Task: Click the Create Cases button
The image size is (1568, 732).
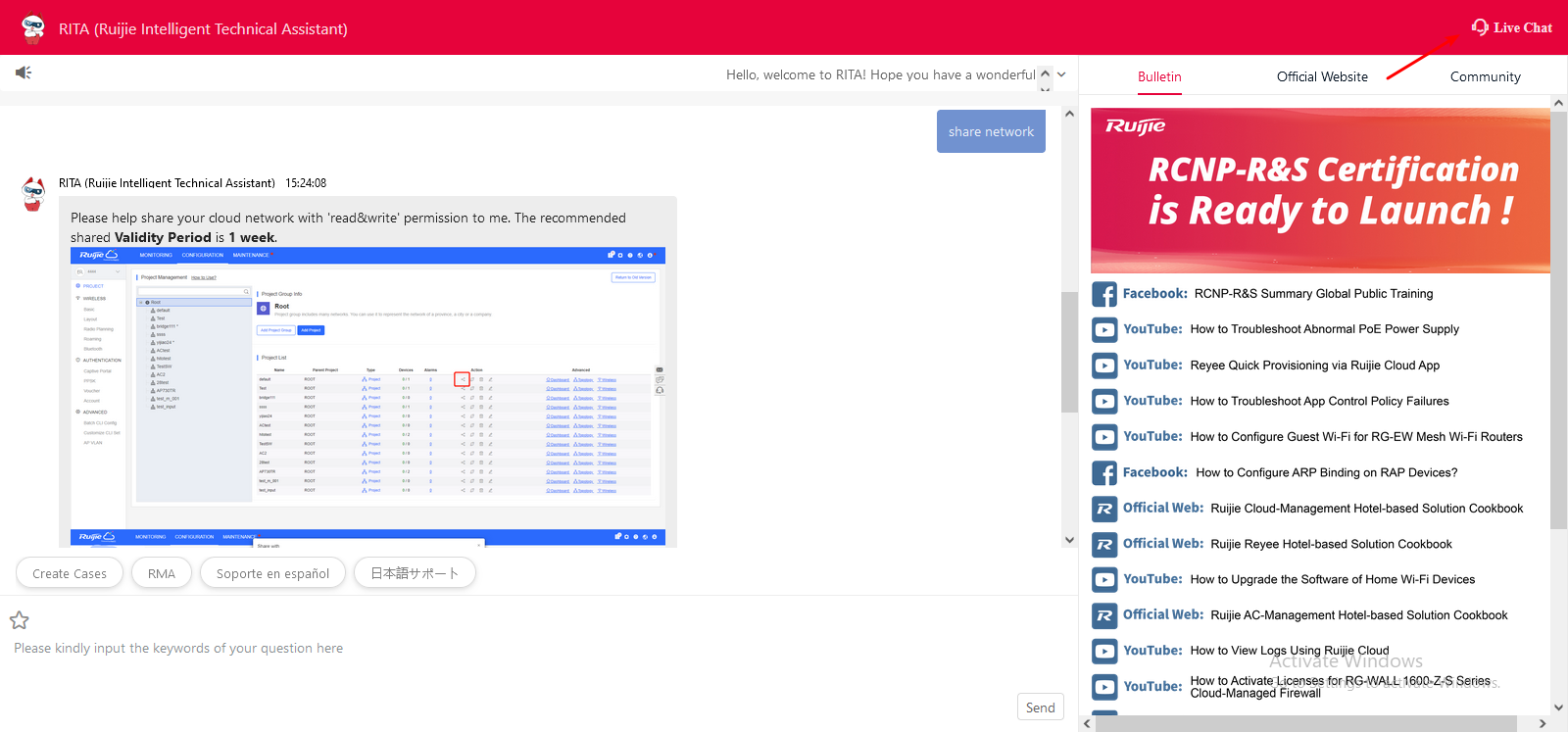Action: [x=70, y=573]
